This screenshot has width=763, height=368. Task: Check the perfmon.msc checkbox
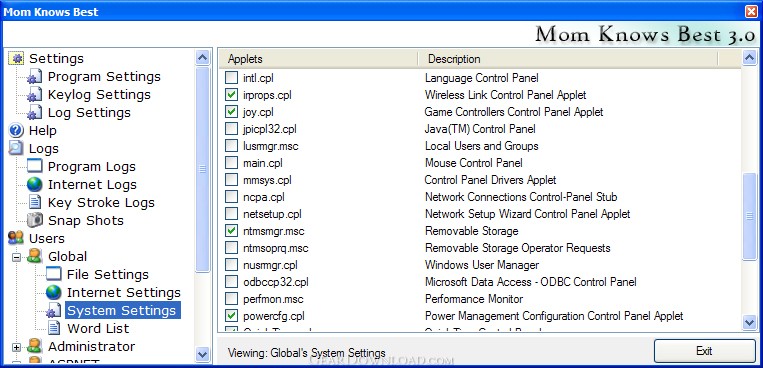(x=232, y=298)
